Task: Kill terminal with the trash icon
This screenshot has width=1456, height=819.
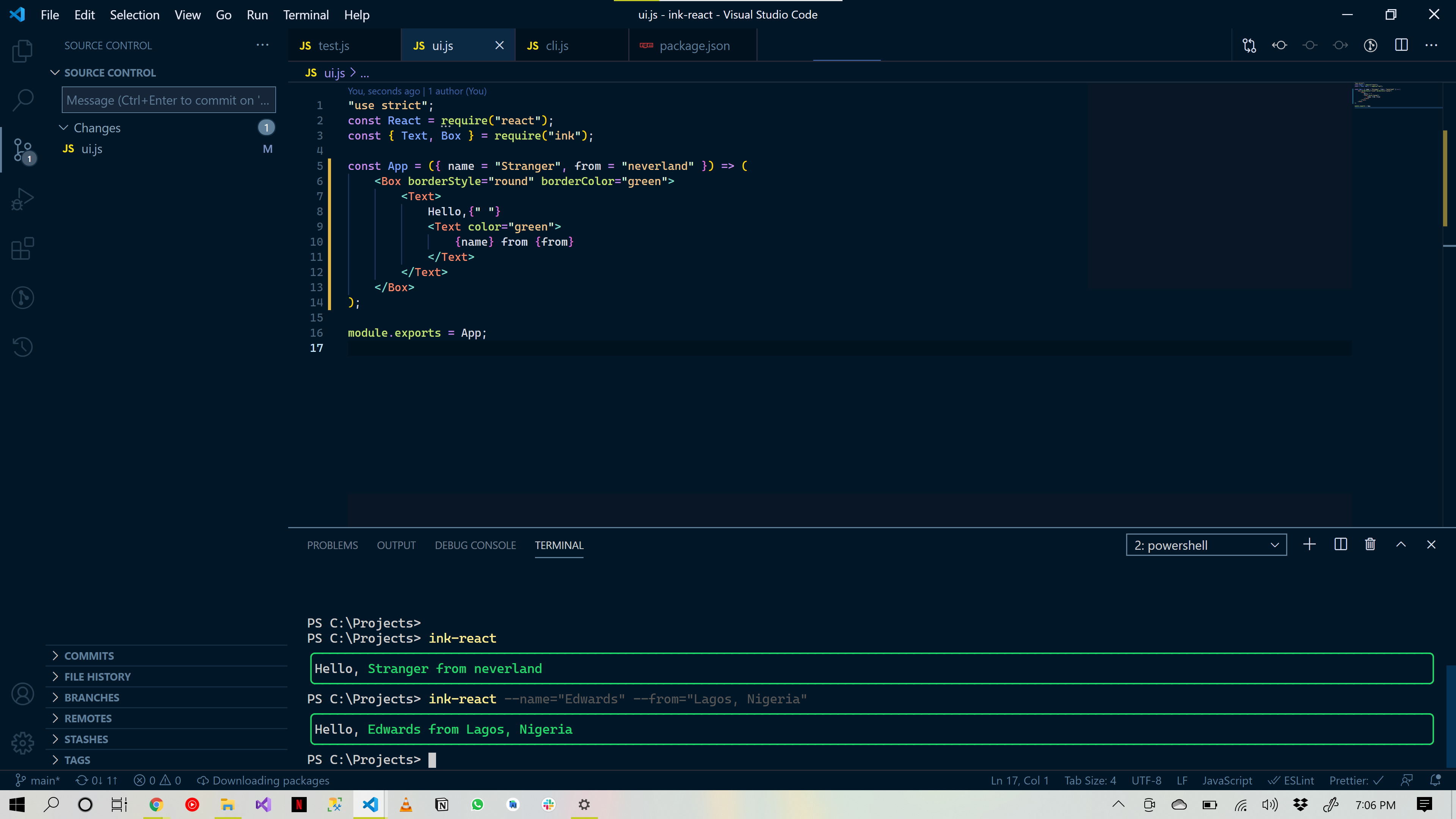Action: pyautogui.click(x=1370, y=544)
